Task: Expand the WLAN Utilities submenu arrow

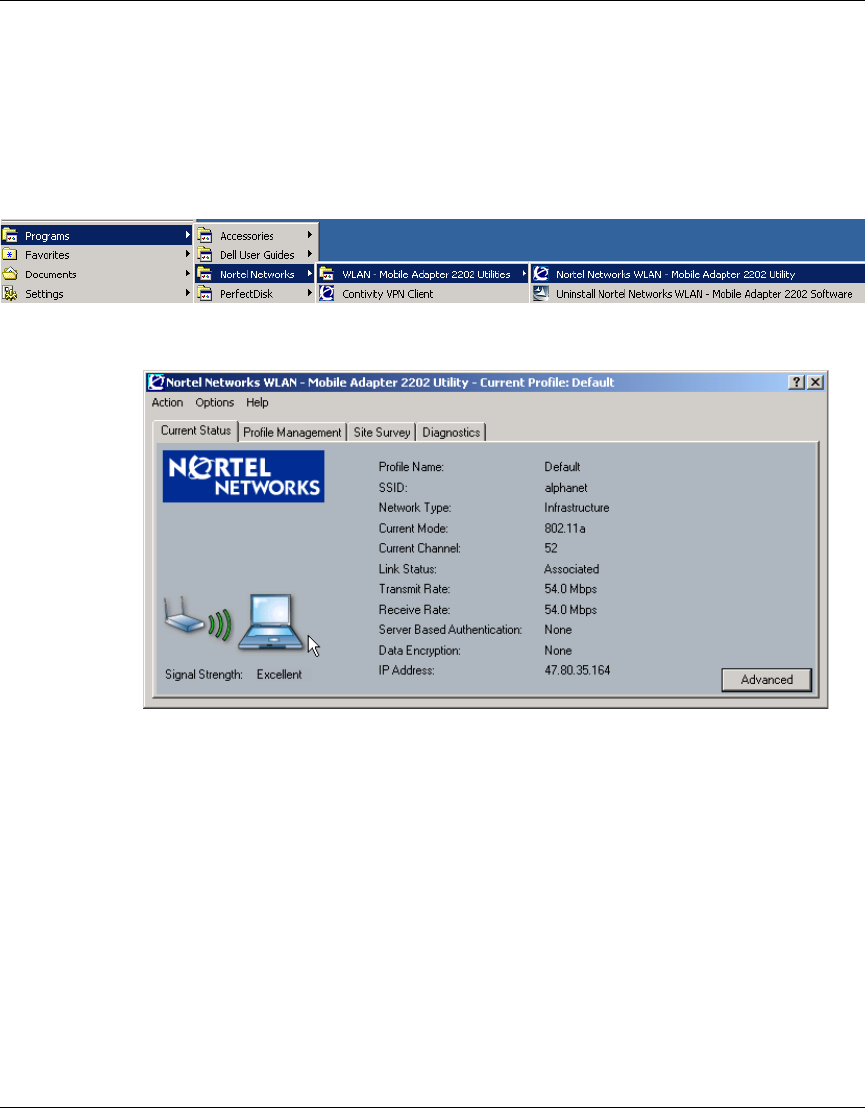Action: [524, 273]
